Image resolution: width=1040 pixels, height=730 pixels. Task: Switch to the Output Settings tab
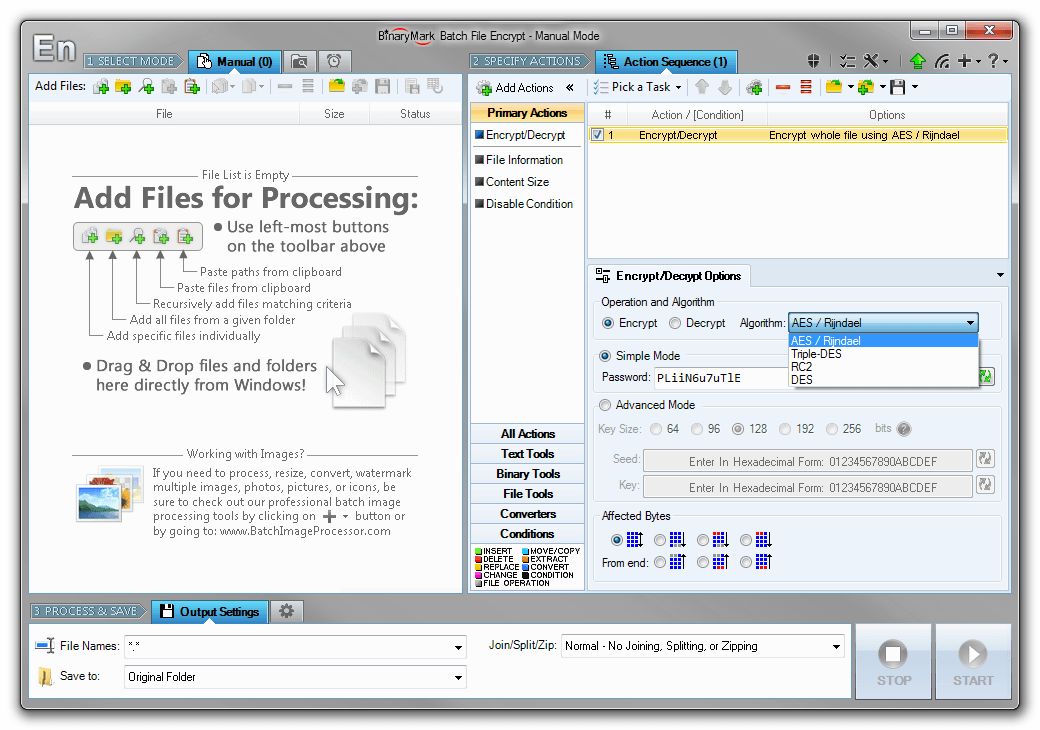[209, 611]
